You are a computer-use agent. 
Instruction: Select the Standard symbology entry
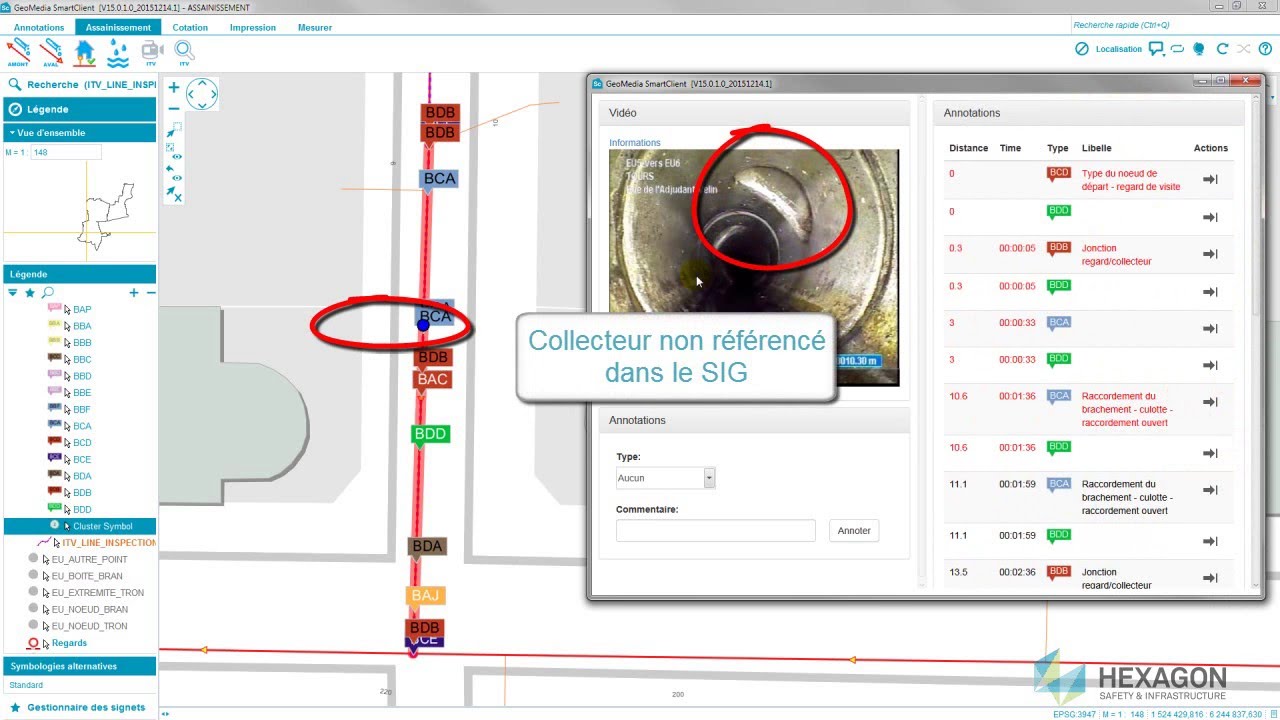pos(27,685)
